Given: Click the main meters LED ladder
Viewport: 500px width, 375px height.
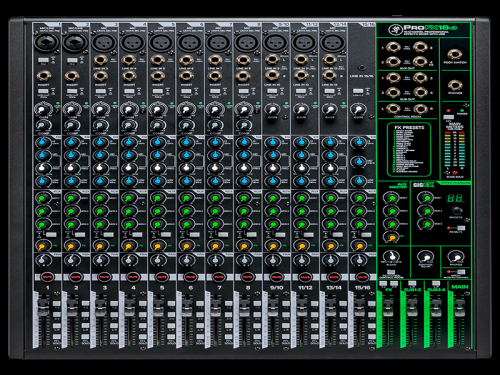Looking at the screenshot, I should click(x=454, y=149).
